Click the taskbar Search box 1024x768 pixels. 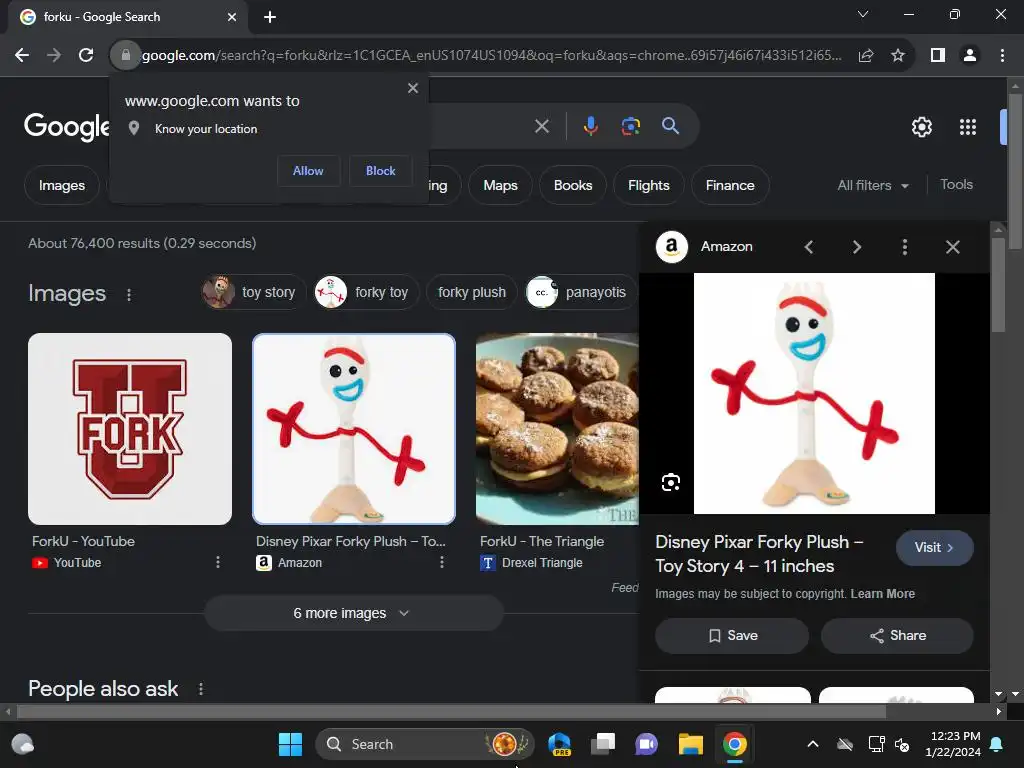[x=424, y=744]
